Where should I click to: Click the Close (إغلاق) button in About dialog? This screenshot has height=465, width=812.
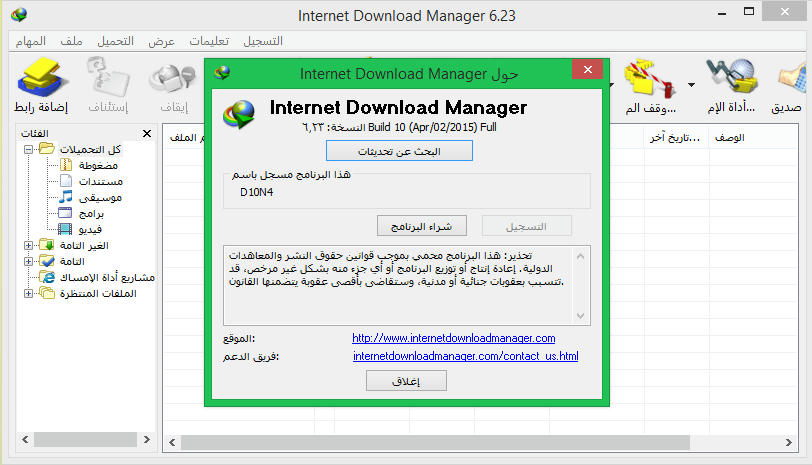point(406,381)
